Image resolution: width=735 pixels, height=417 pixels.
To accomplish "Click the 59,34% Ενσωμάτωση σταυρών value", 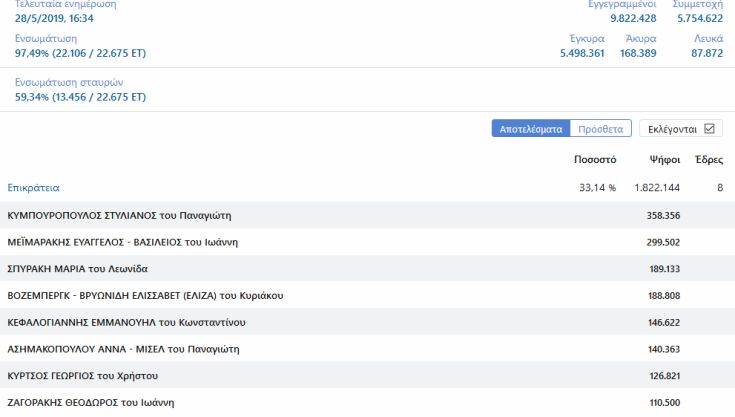I will 80,97.
